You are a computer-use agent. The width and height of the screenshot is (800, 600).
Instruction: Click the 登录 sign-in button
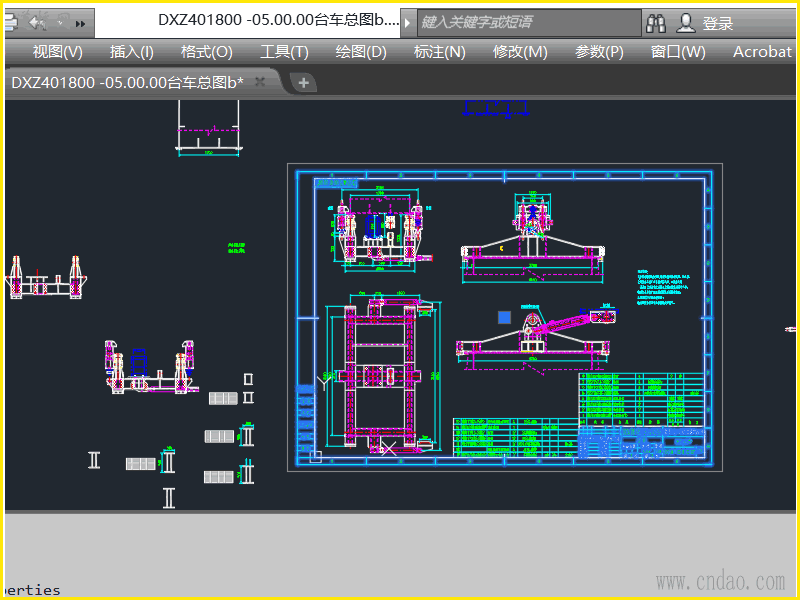click(718, 23)
